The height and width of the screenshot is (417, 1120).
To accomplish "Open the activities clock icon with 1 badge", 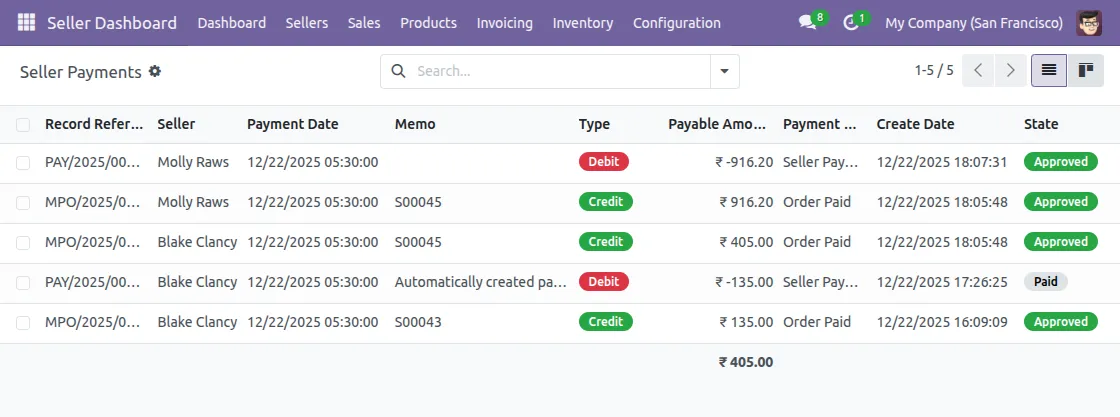I will tap(851, 23).
